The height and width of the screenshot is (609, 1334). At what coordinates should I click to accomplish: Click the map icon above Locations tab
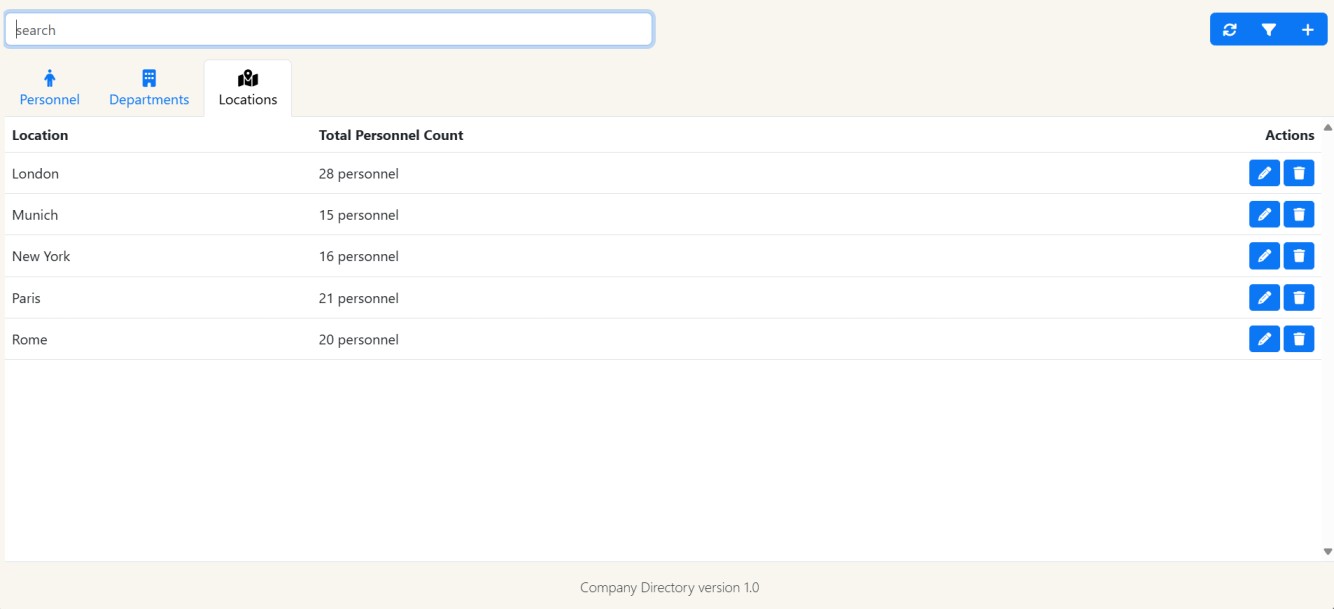click(247, 76)
